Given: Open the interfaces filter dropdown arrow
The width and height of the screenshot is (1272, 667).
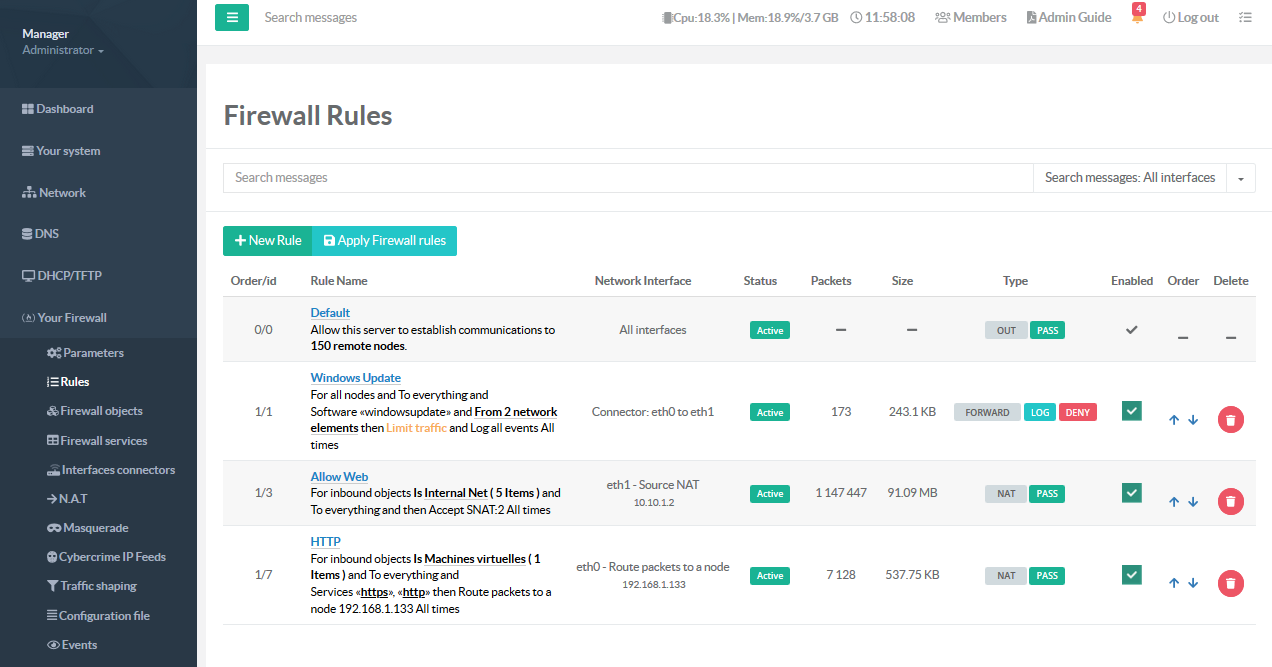Looking at the screenshot, I should point(1241,178).
